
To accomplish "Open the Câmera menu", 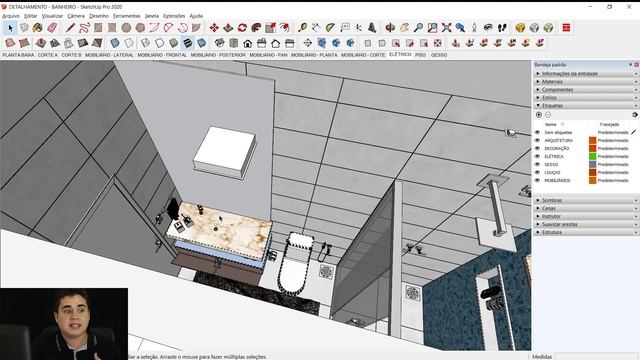I will [x=76, y=16].
